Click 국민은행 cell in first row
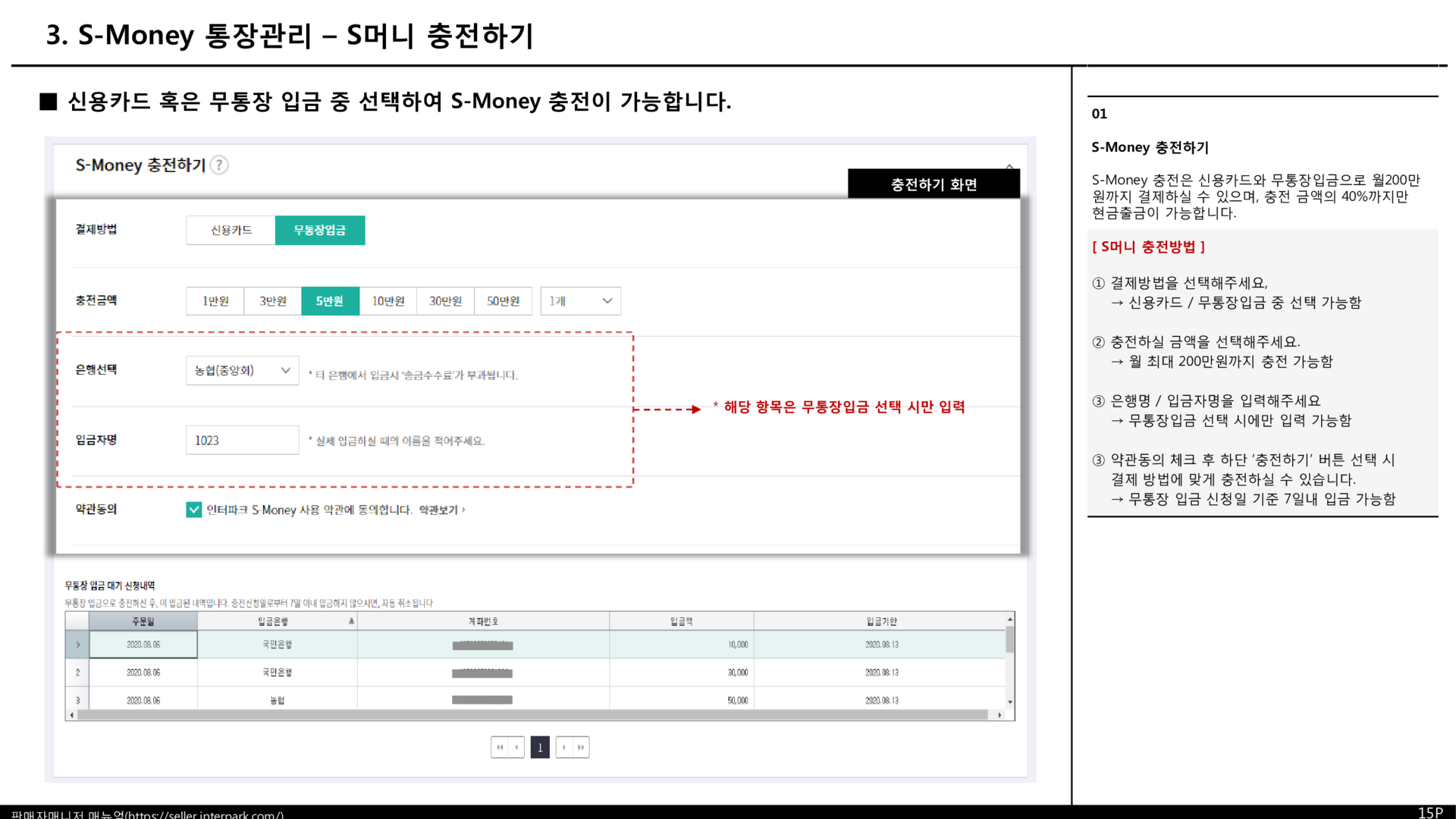Image resolution: width=1456 pixels, height=819 pixels. click(278, 645)
